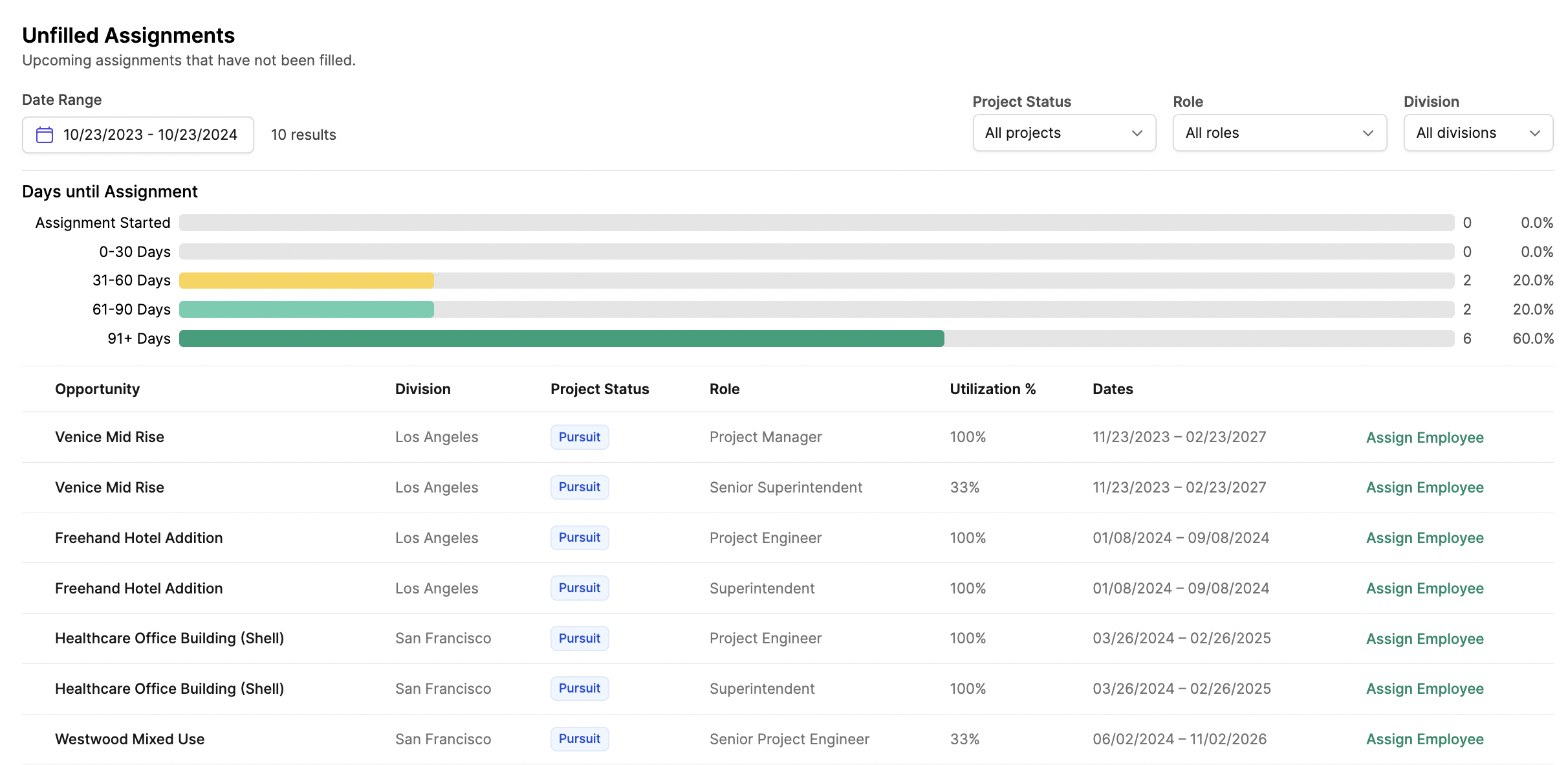
Task: Click the 10 results count text
Action: point(303,135)
